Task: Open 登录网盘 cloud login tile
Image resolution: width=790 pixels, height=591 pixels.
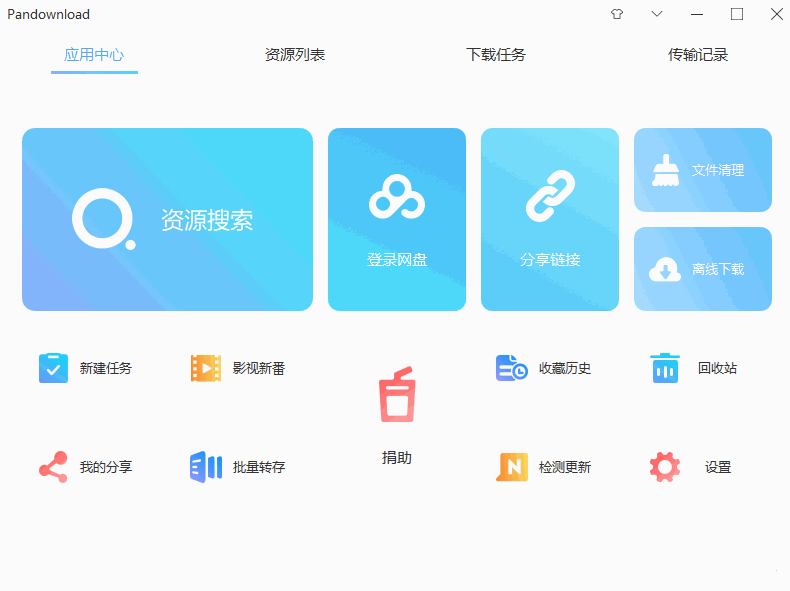Action: point(397,219)
